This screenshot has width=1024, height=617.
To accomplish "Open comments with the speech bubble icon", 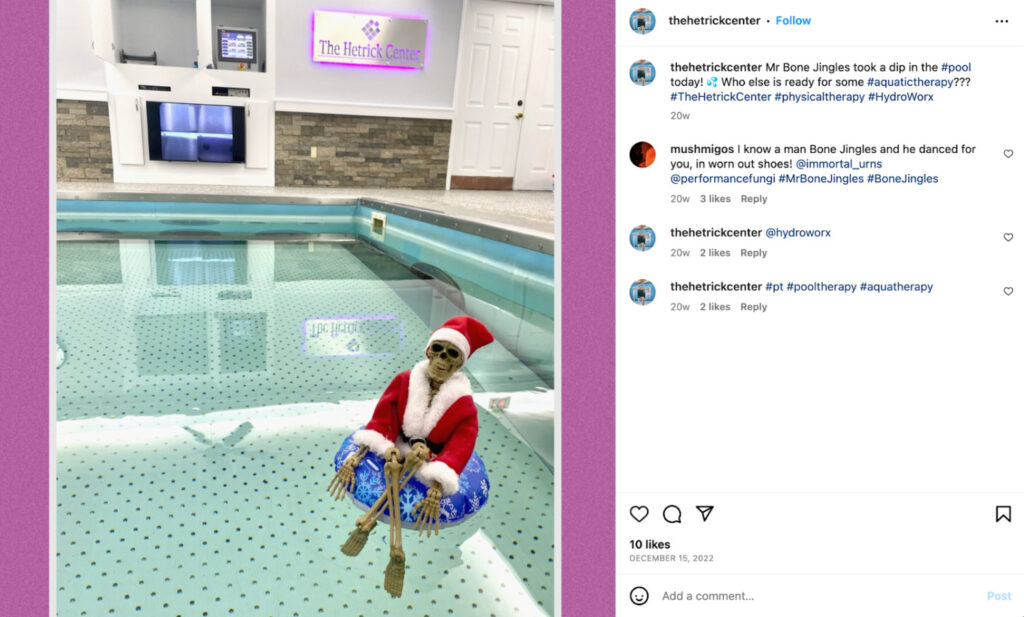I will (x=671, y=514).
